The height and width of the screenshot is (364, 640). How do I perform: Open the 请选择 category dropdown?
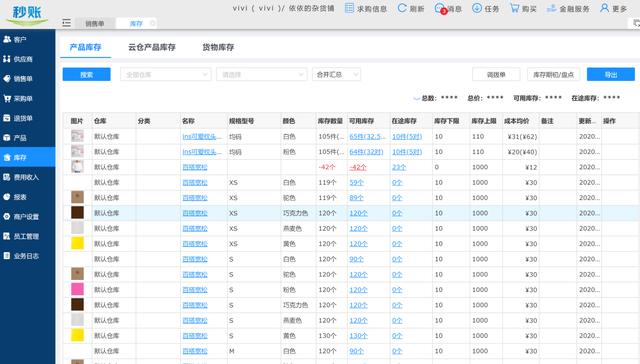[261, 75]
